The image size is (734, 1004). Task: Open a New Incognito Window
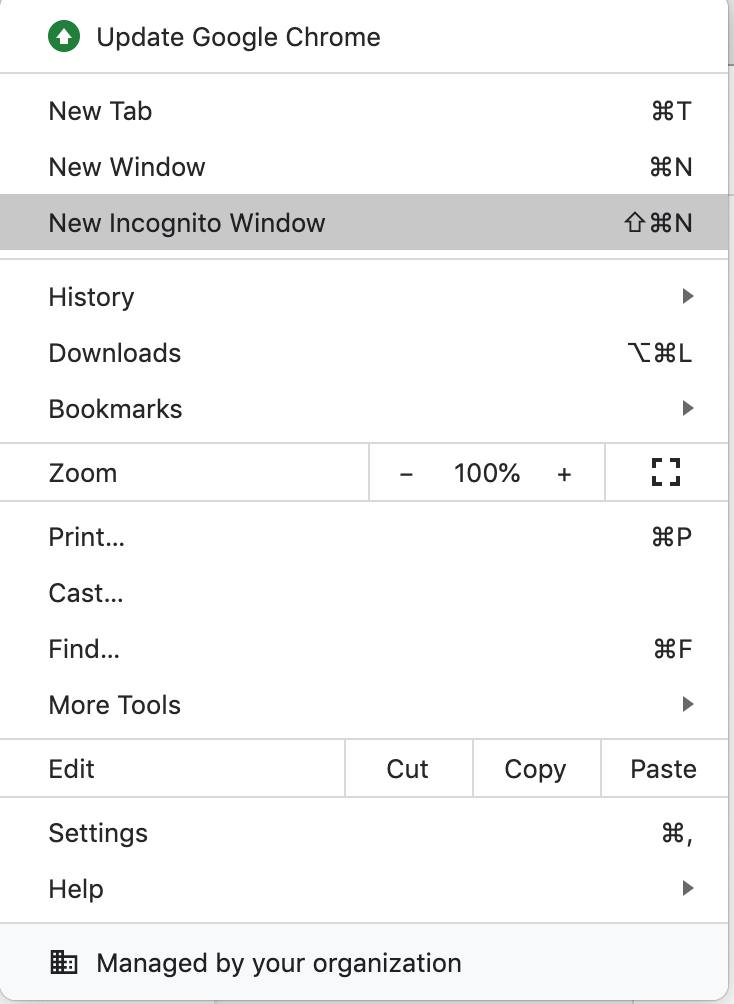pos(187,223)
